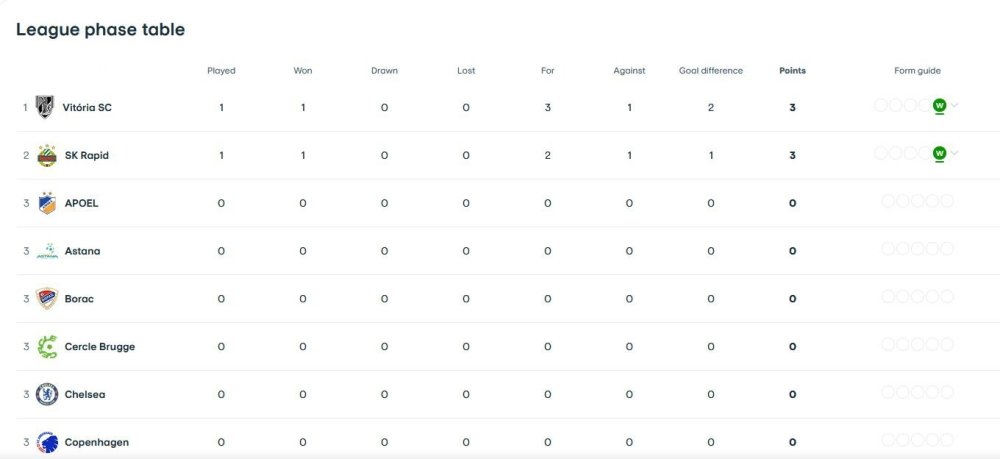Click the APOEL club logo
1000x459 pixels.
point(47,203)
